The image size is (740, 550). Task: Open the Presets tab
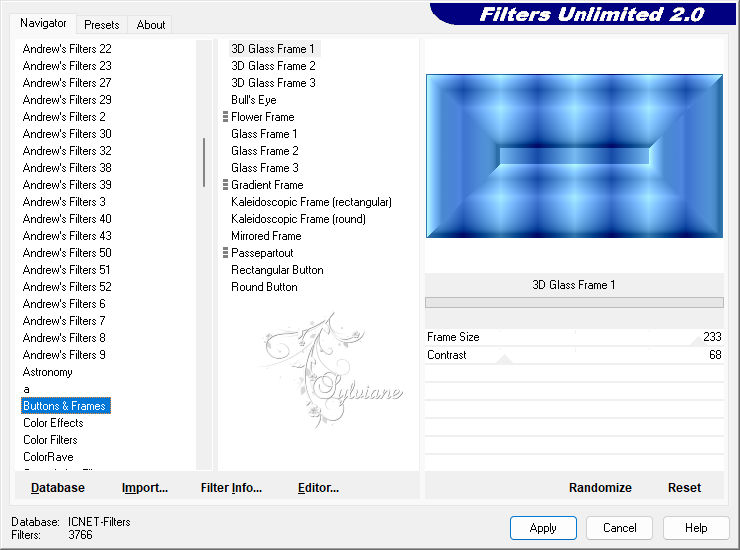coord(101,25)
